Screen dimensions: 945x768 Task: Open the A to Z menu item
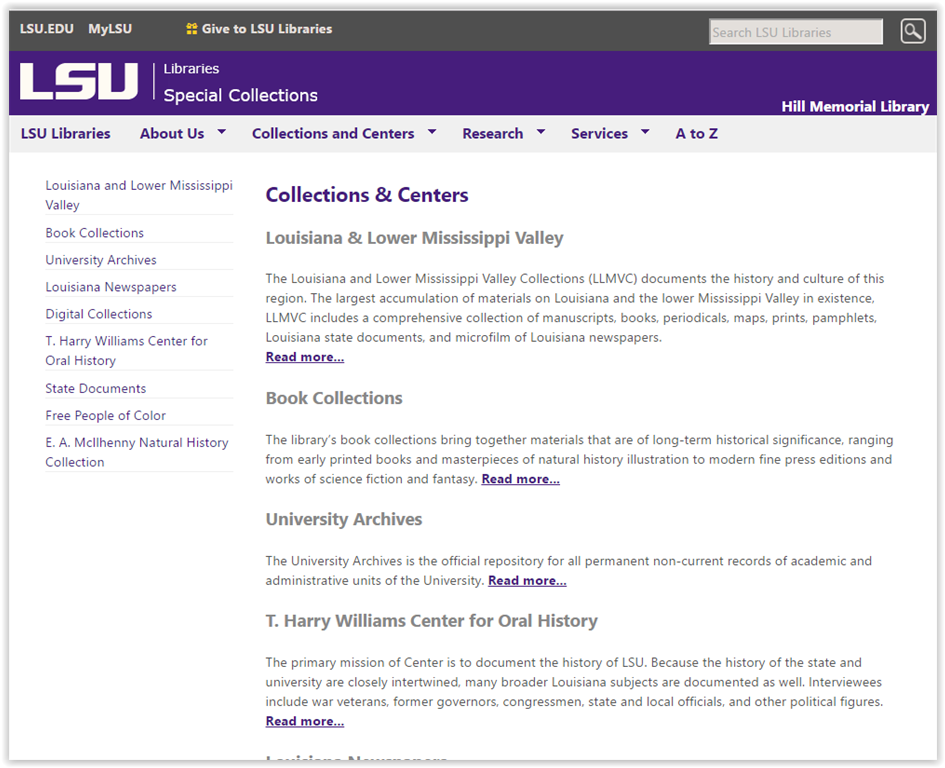click(697, 133)
